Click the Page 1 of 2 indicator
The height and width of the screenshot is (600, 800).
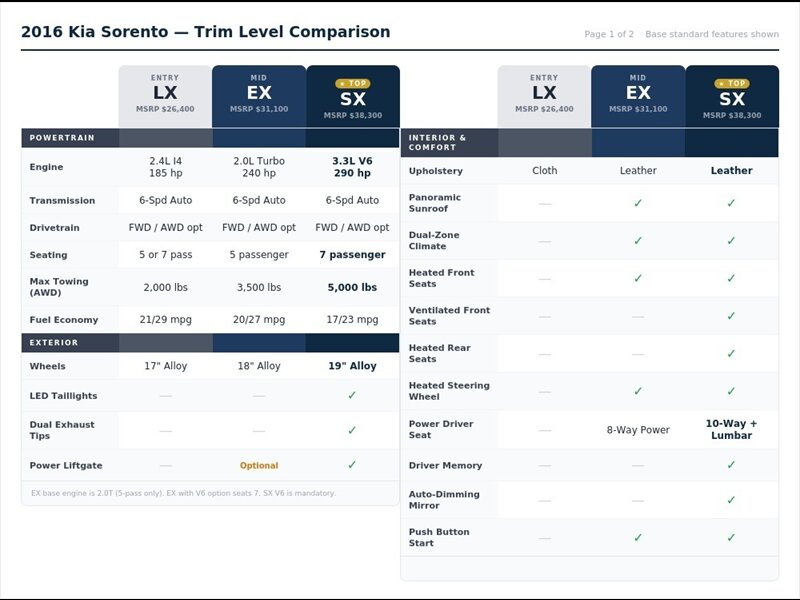pyautogui.click(x=609, y=34)
